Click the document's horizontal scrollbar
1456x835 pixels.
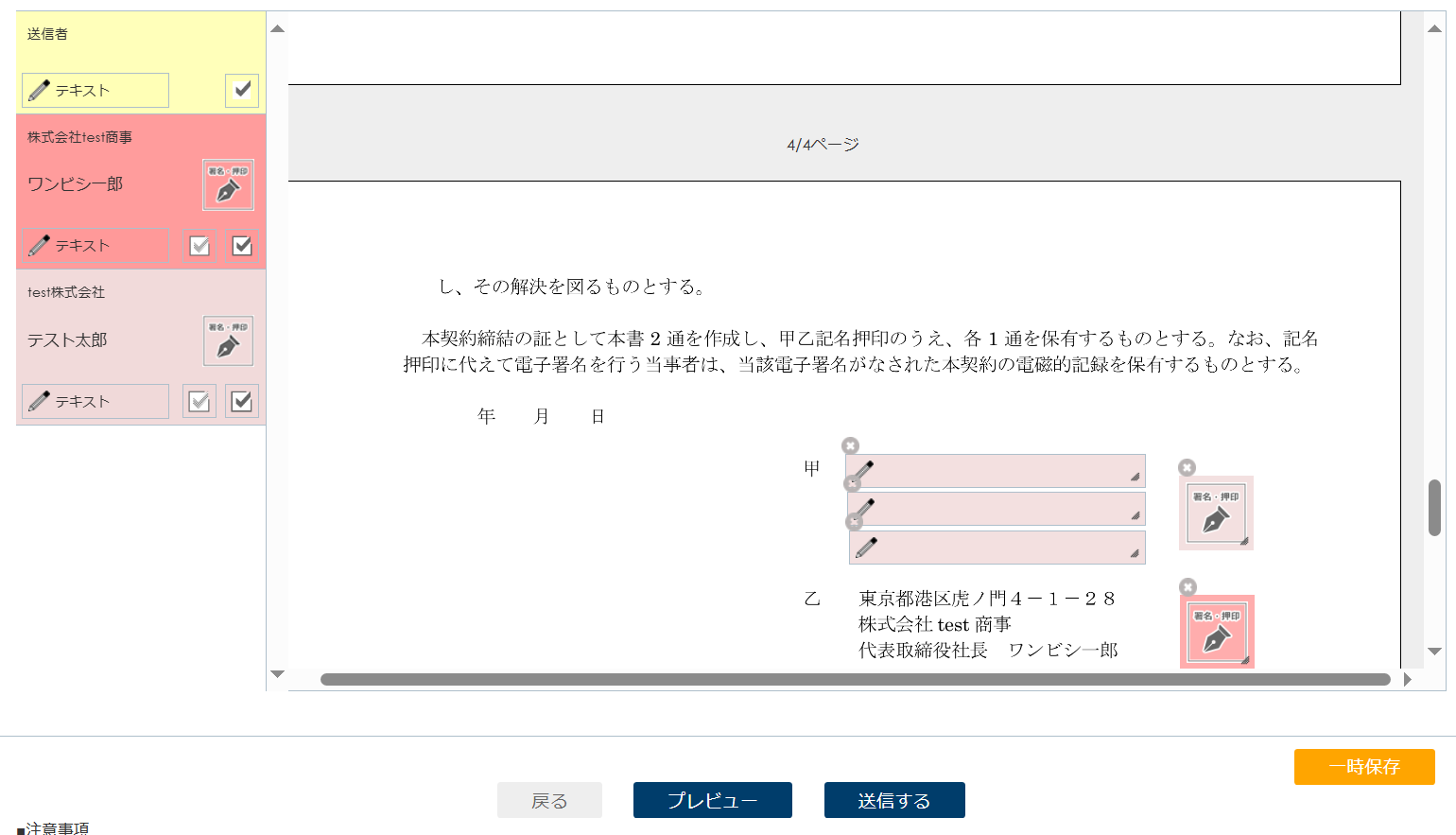click(x=855, y=679)
